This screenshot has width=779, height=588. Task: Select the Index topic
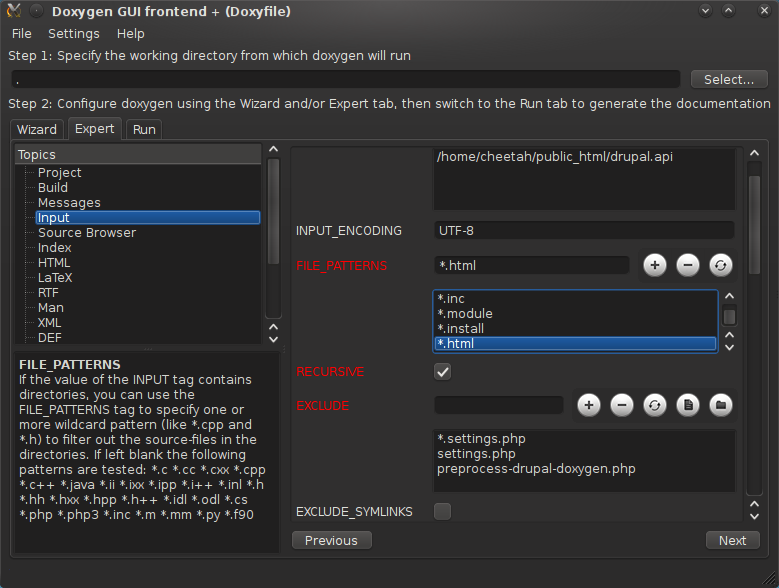(55, 247)
